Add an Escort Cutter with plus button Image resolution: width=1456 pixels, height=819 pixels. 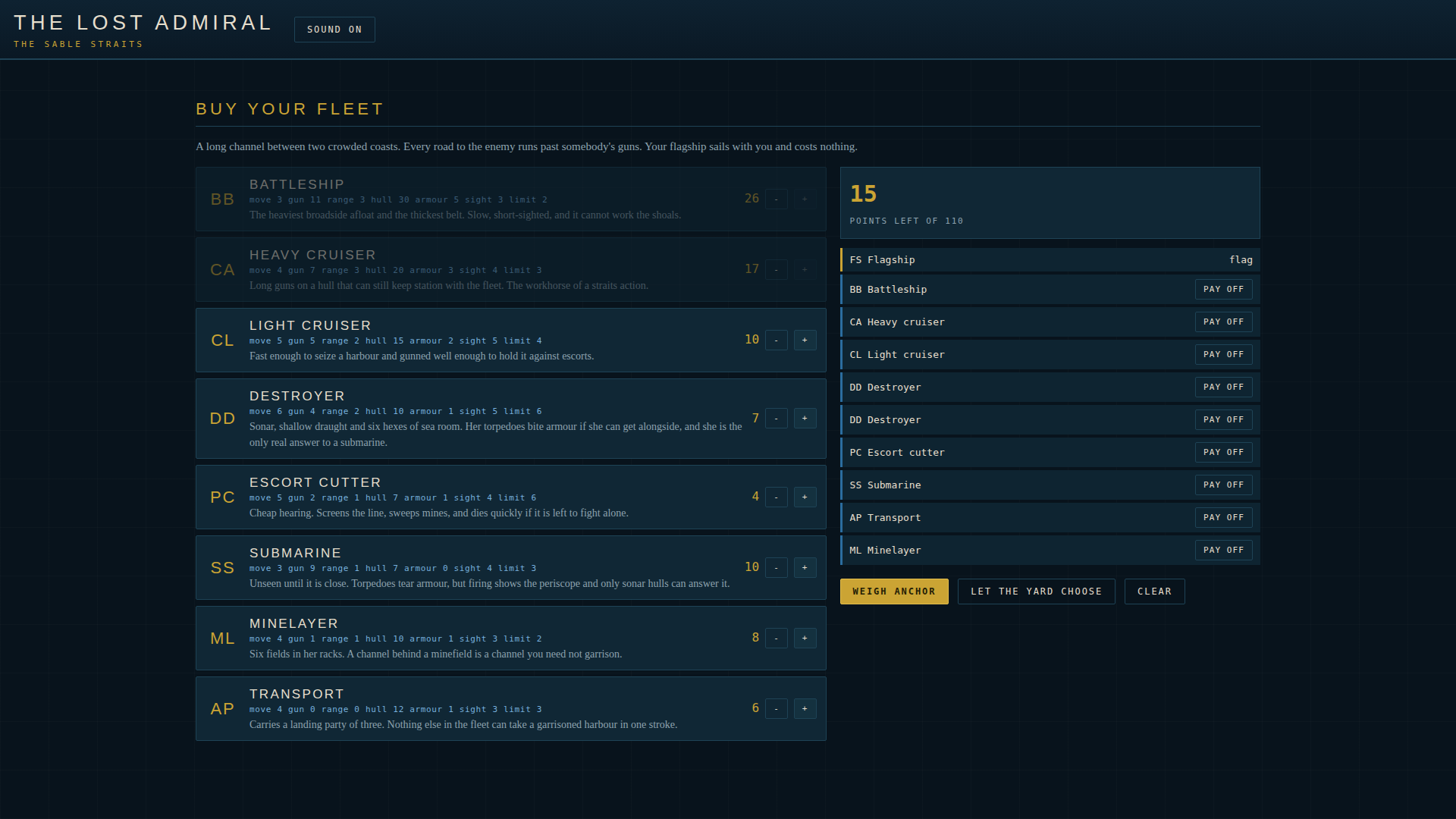[805, 497]
